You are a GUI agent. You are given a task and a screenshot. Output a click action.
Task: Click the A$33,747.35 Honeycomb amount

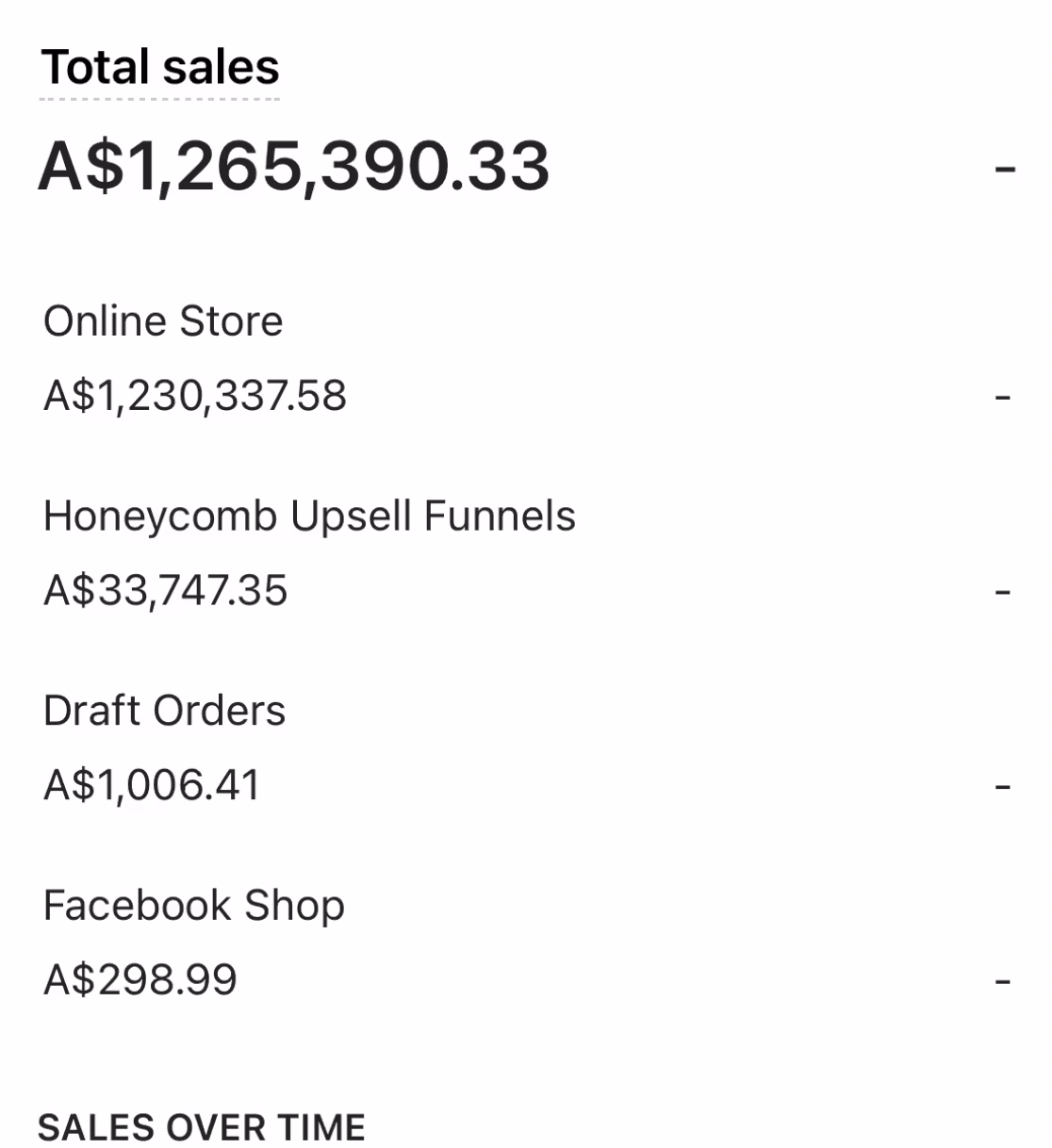click(x=166, y=591)
